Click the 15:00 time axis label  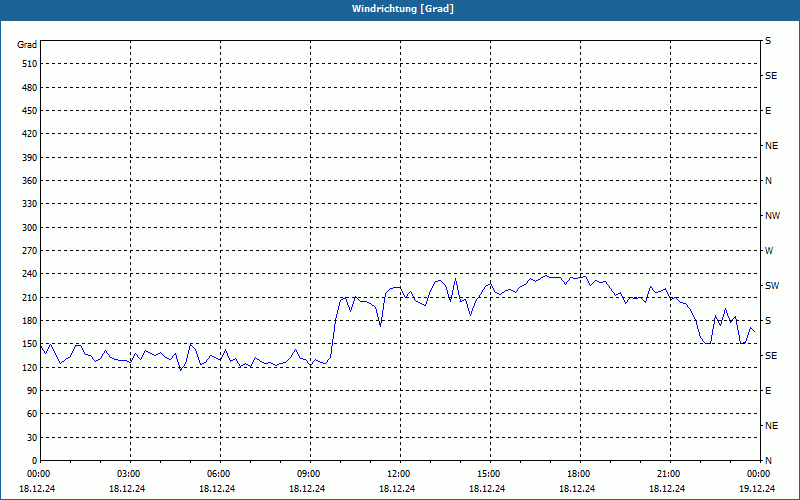tap(490, 474)
